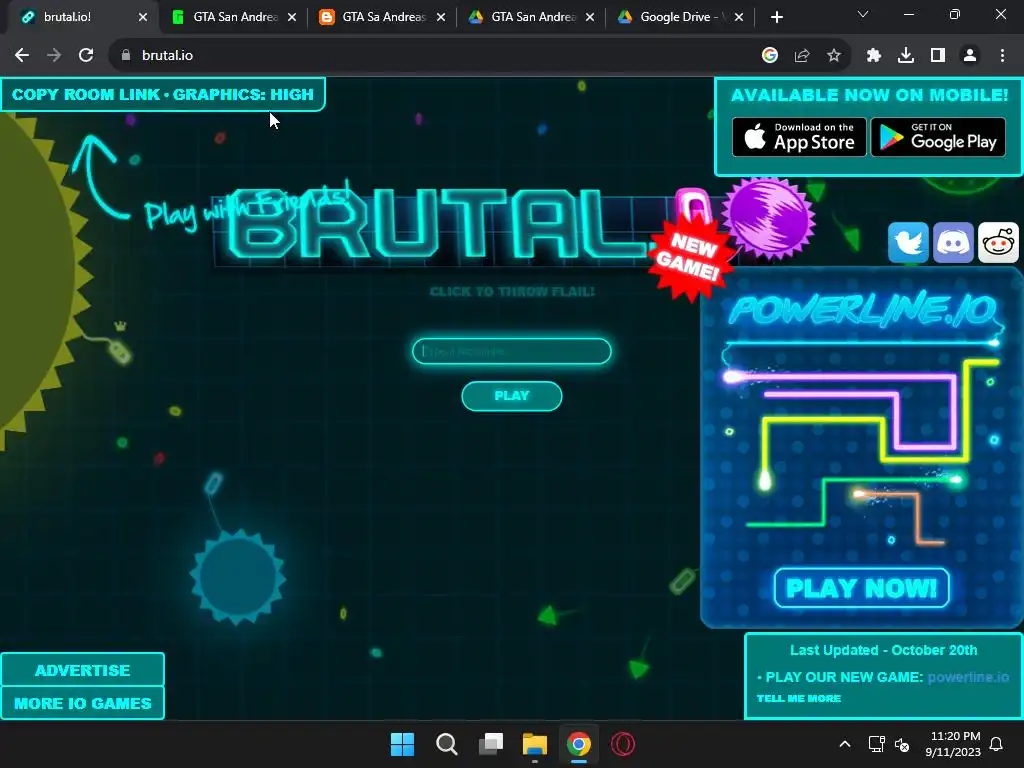Switch to the Blogger GTA Sa Andreas tab
The image size is (1024, 768).
(383, 17)
